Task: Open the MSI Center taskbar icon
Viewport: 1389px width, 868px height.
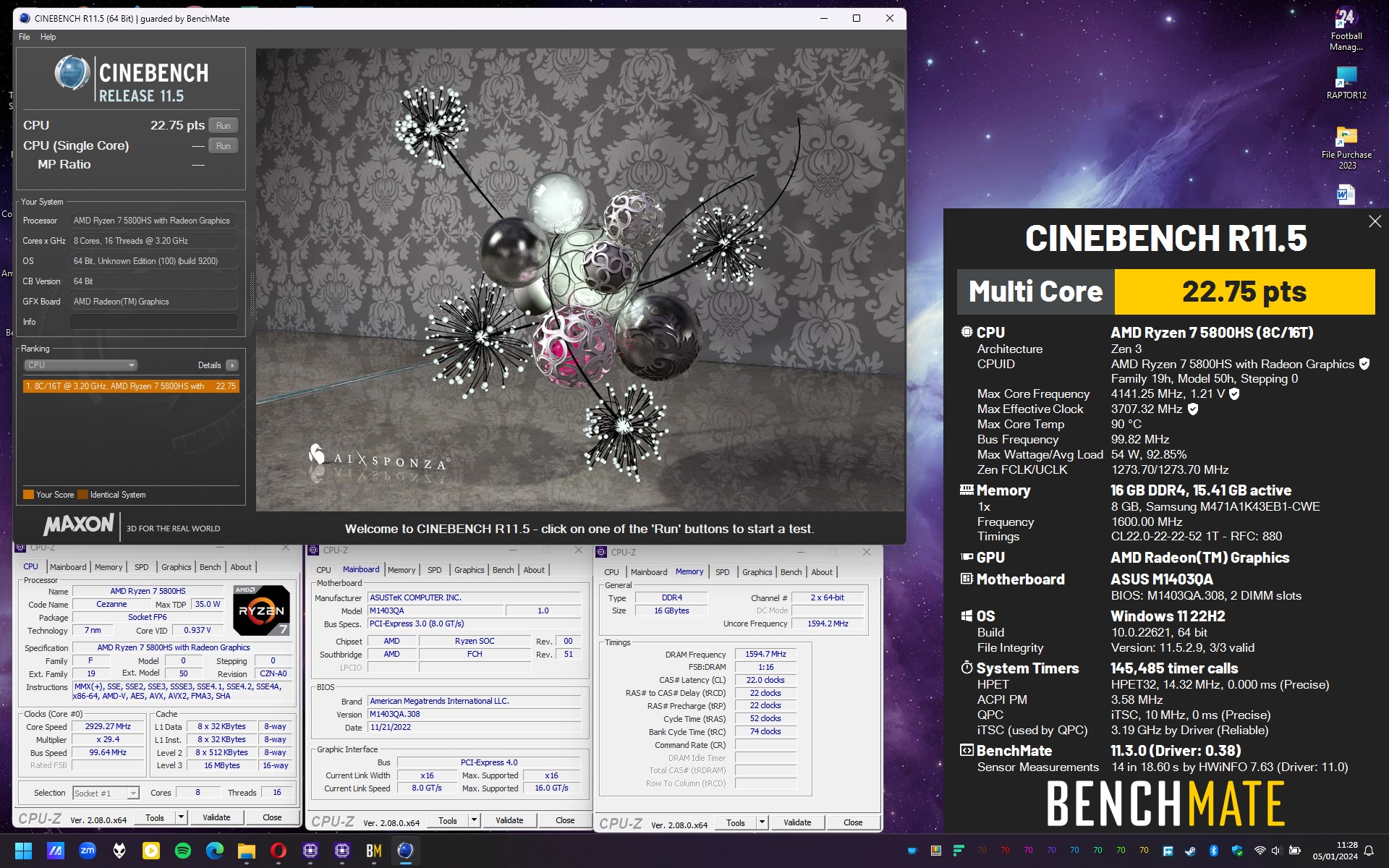Action: (x=56, y=851)
